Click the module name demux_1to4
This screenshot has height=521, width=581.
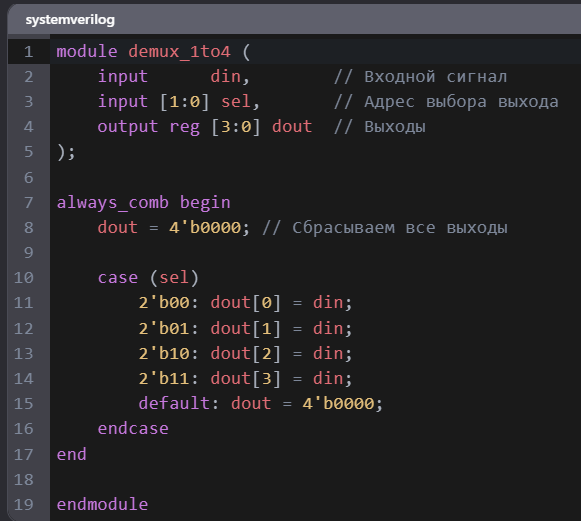pyautogui.click(x=179, y=52)
